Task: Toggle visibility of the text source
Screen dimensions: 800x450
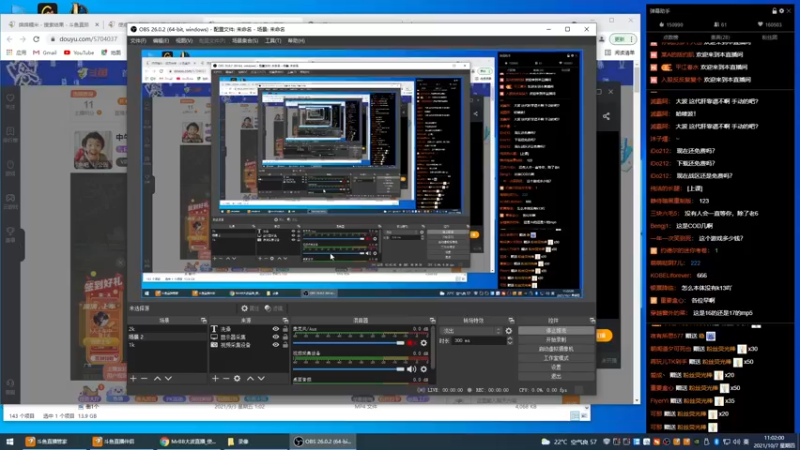Action: (276, 329)
